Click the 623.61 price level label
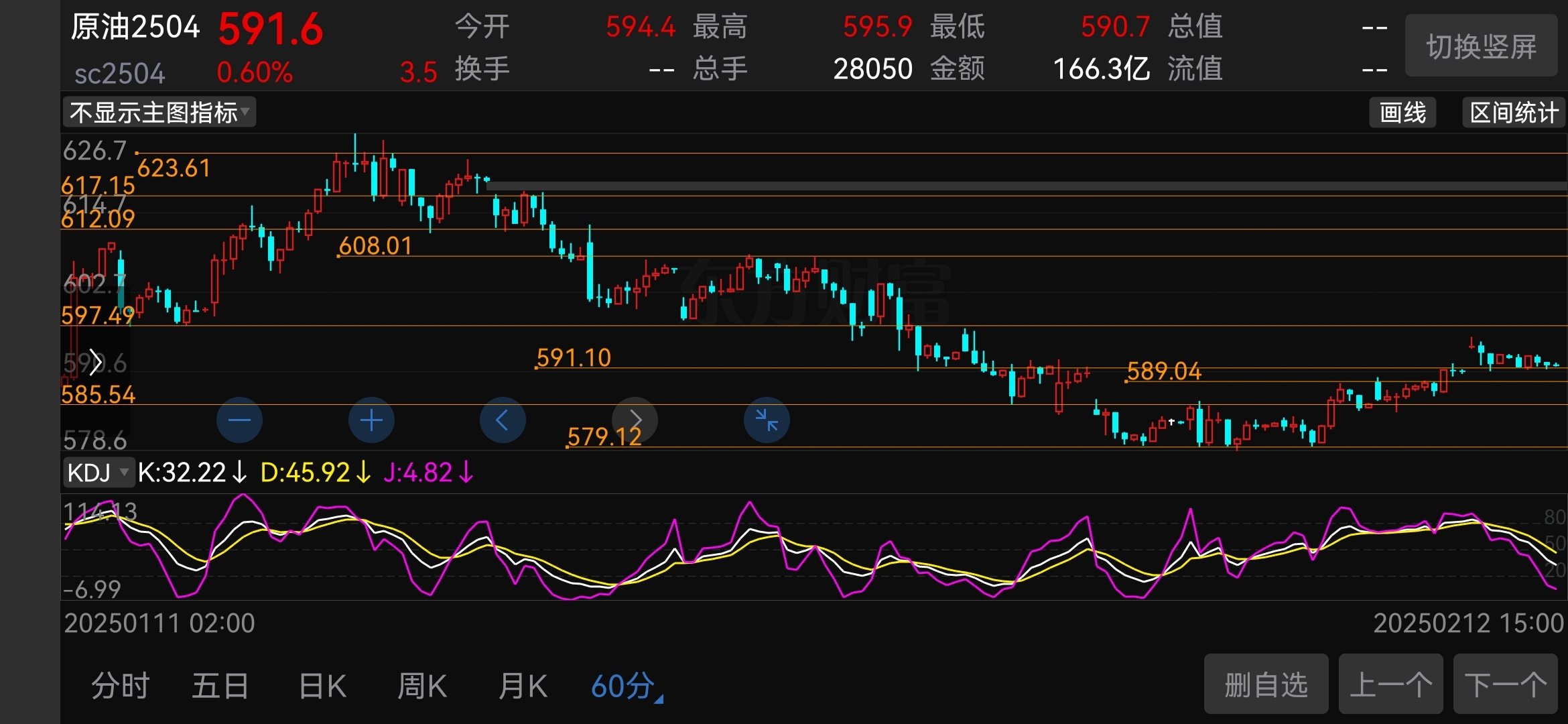The height and width of the screenshot is (724, 1568). 174,168
